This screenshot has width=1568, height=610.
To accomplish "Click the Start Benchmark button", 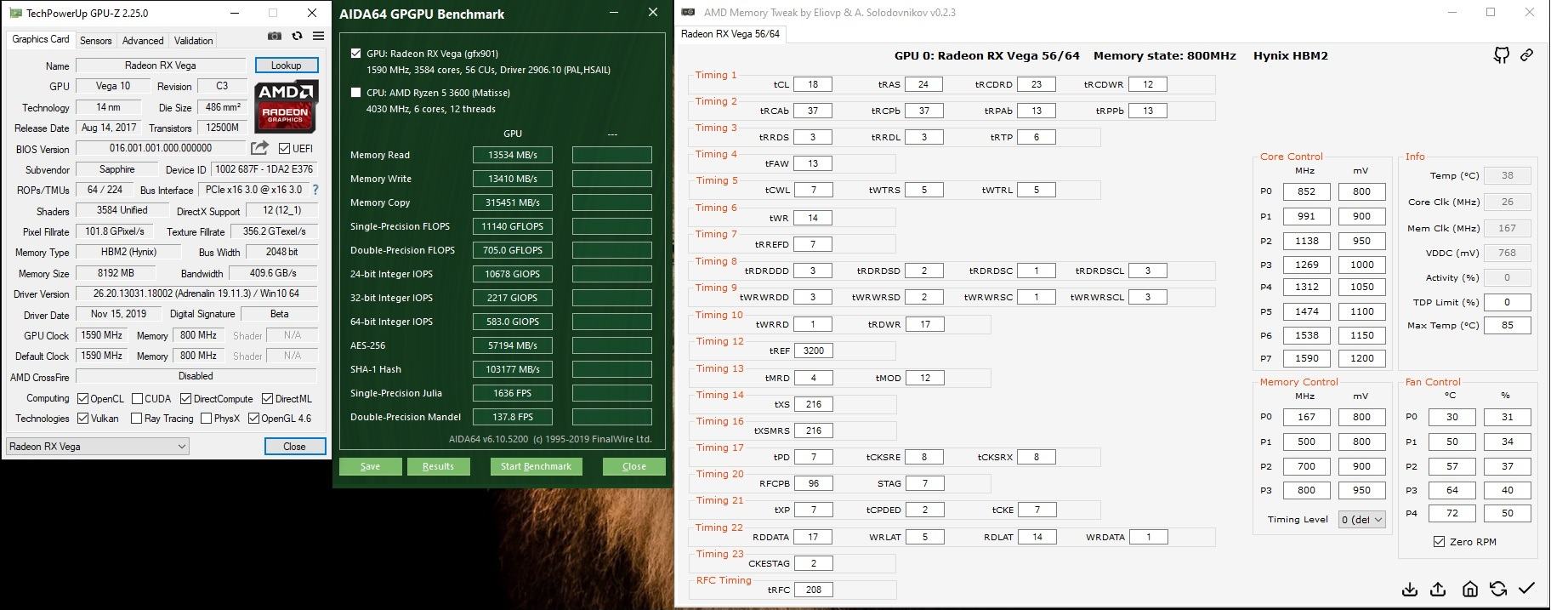I will [x=536, y=466].
